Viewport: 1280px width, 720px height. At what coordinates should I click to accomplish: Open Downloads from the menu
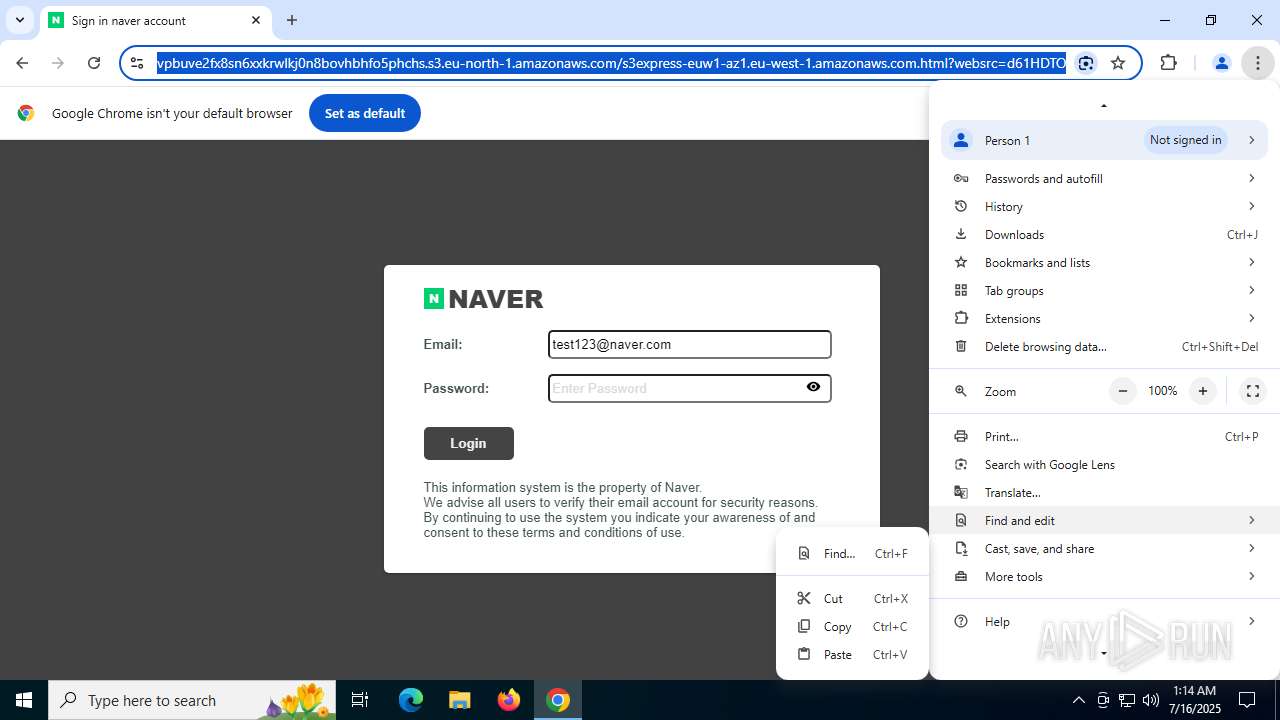pyautogui.click(x=1104, y=234)
